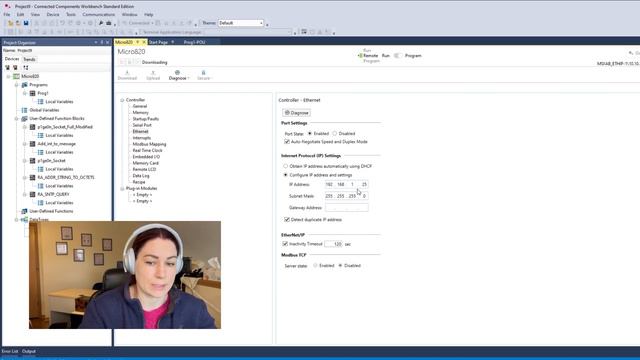Select Startup/Faults in controller tree
Viewport: 640px width, 360px height.
pos(146,119)
